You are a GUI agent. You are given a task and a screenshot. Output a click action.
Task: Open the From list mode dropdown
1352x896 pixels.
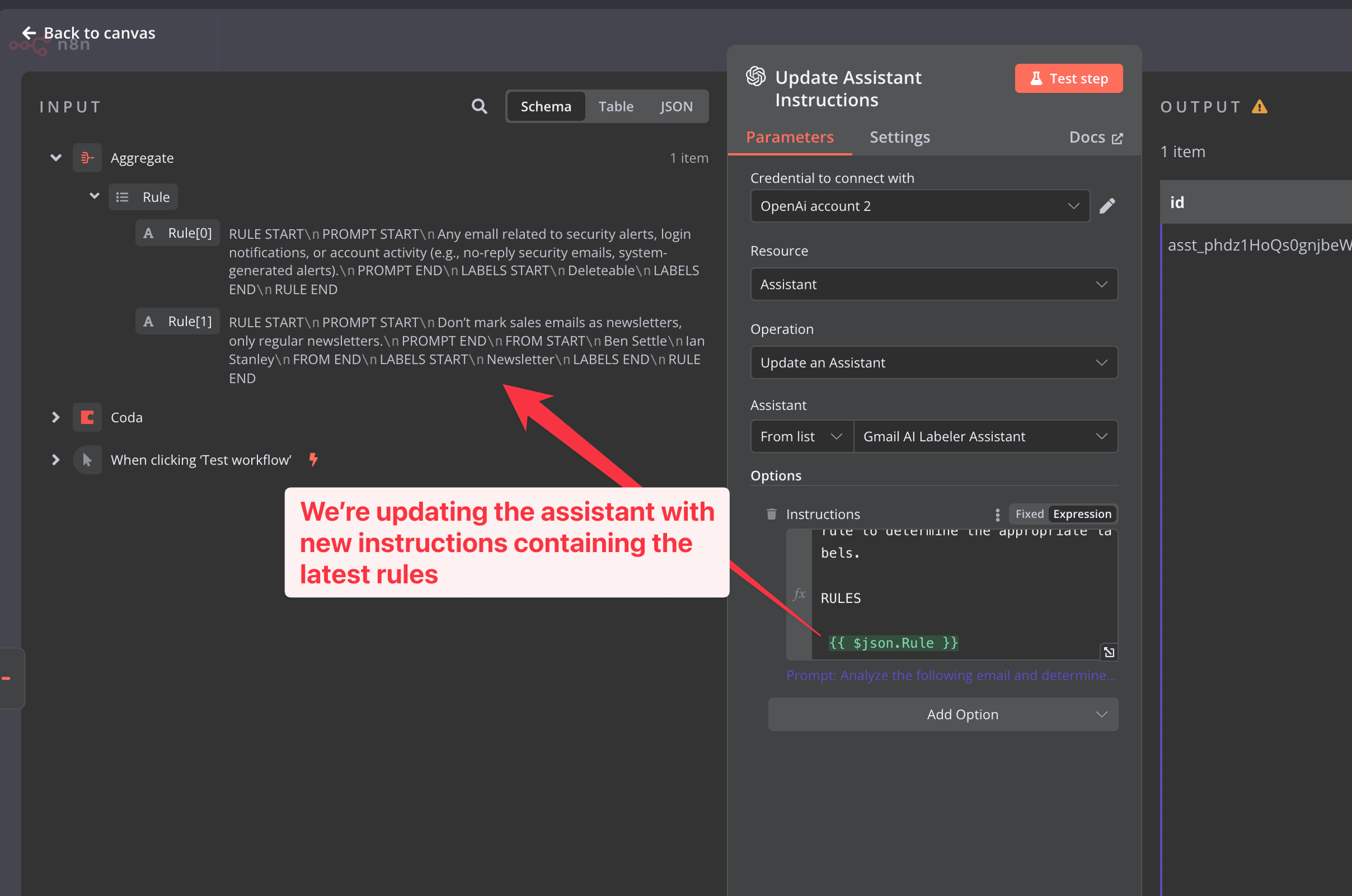click(x=802, y=436)
